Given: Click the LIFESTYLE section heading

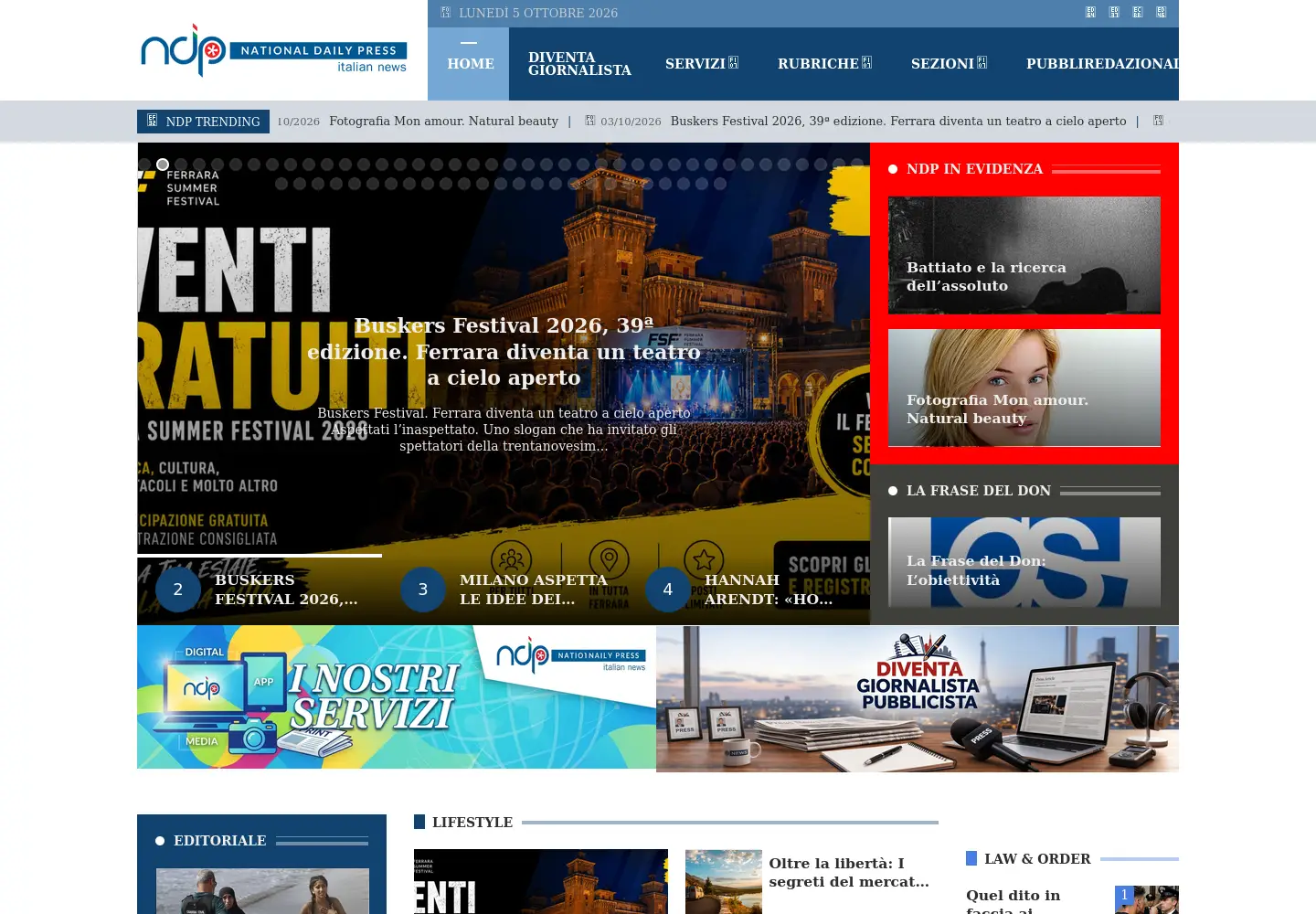Looking at the screenshot, I should (x=472, y=823).
